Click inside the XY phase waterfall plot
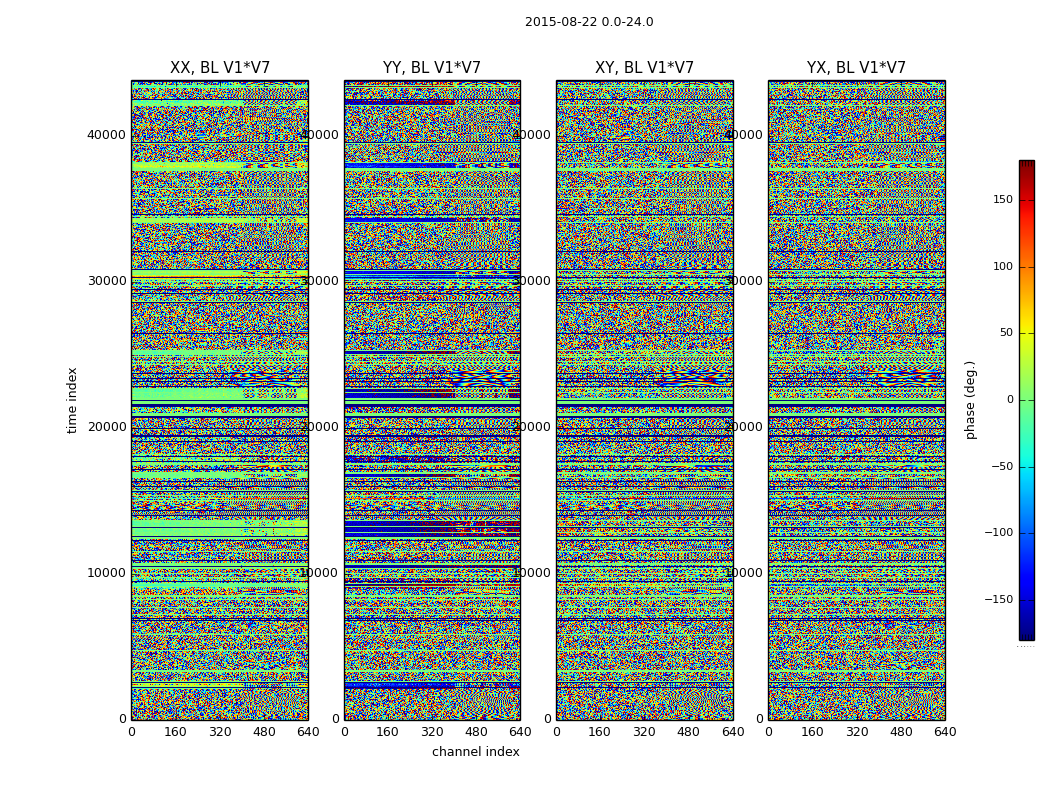1050x800 pixels. [x=644, y=400]
